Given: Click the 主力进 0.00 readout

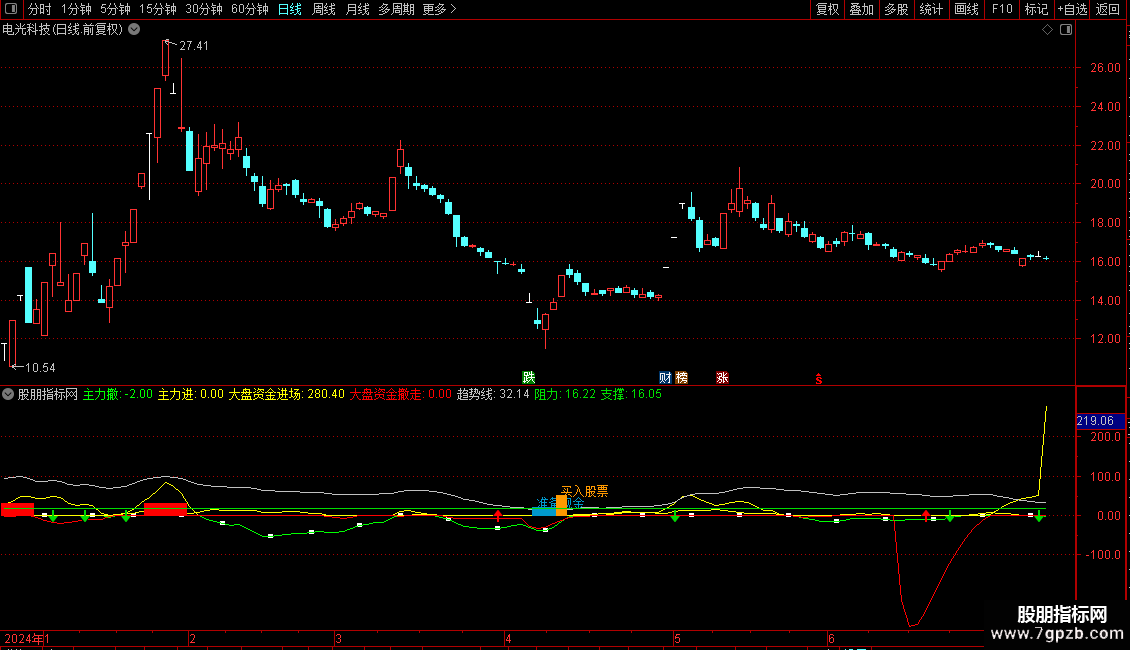Looking at the screenshot, I should point(191,394).
